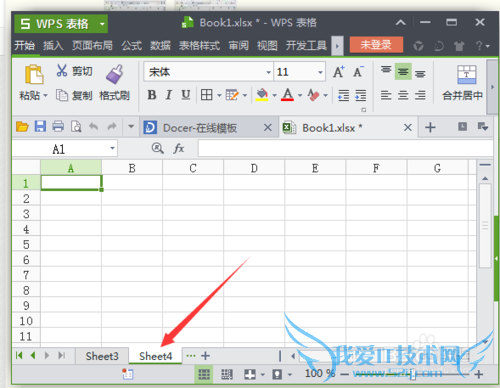Open the Name Box dropdown
This screenshot has width=500, height=388.
(x=112, y=149)
